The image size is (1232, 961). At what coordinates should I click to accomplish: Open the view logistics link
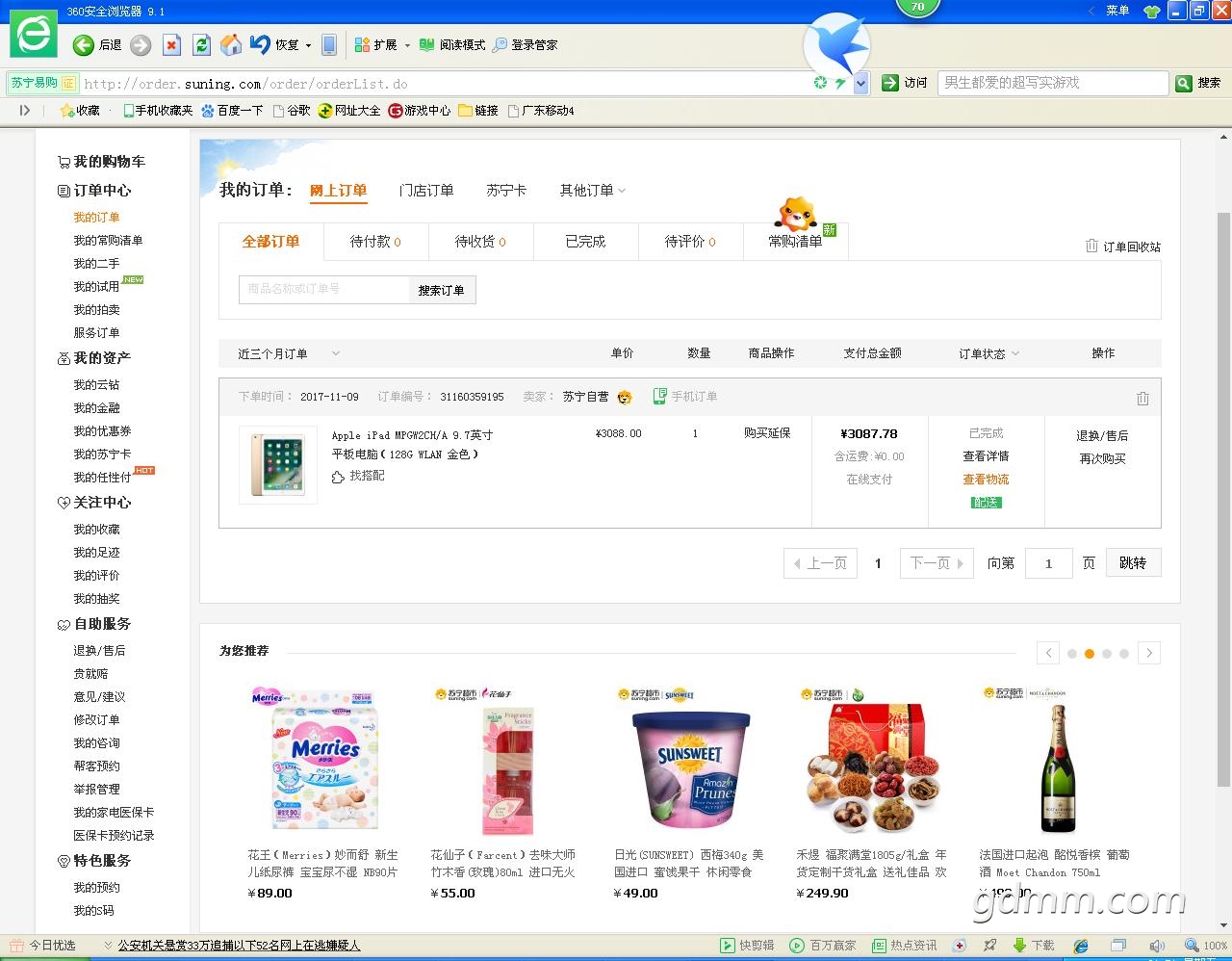pyautogui.click(x=986, y=480)
